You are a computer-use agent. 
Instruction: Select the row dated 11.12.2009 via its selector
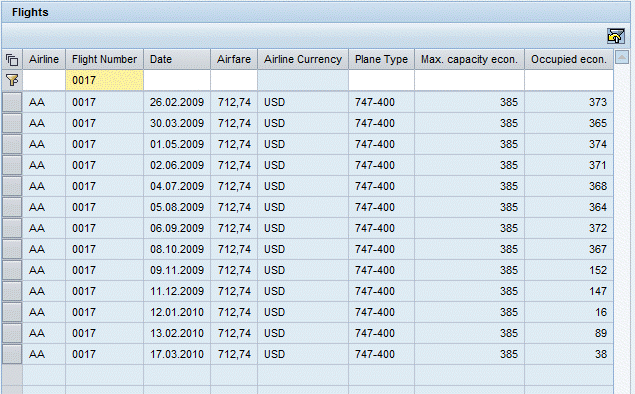click(12, 291)
